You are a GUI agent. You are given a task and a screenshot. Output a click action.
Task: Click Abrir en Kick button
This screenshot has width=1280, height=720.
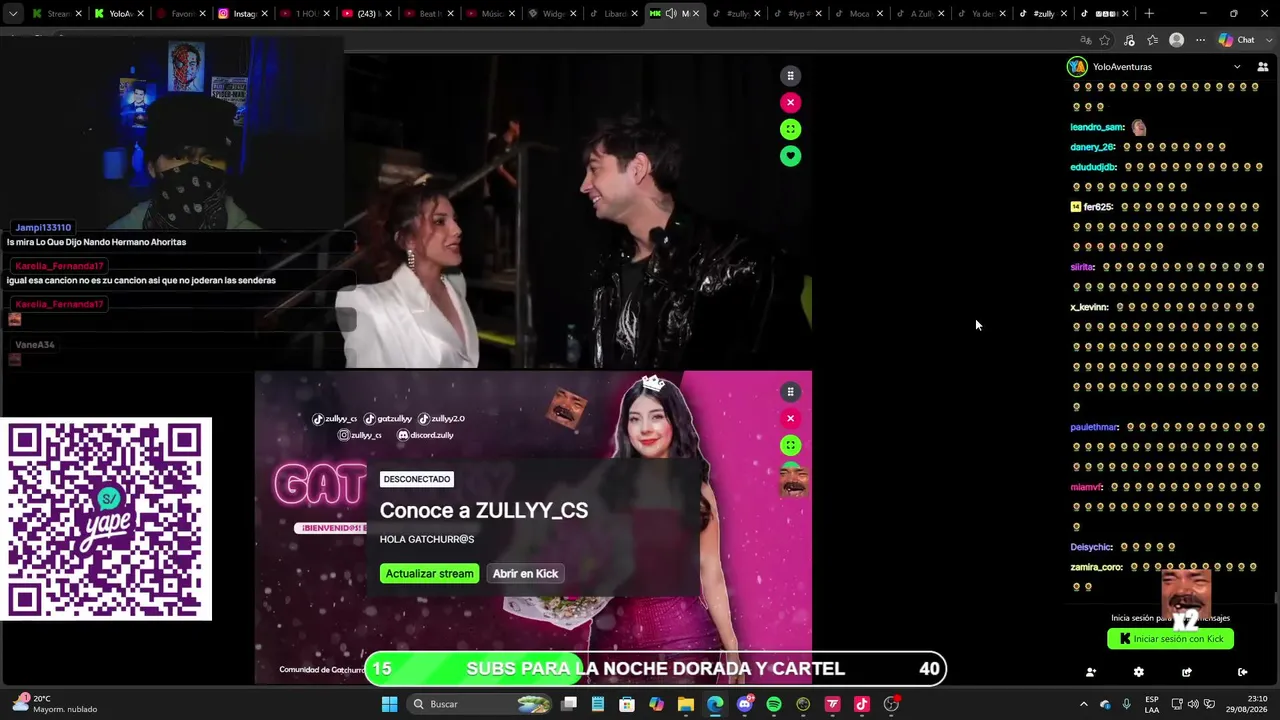click(x=525, y=573)
